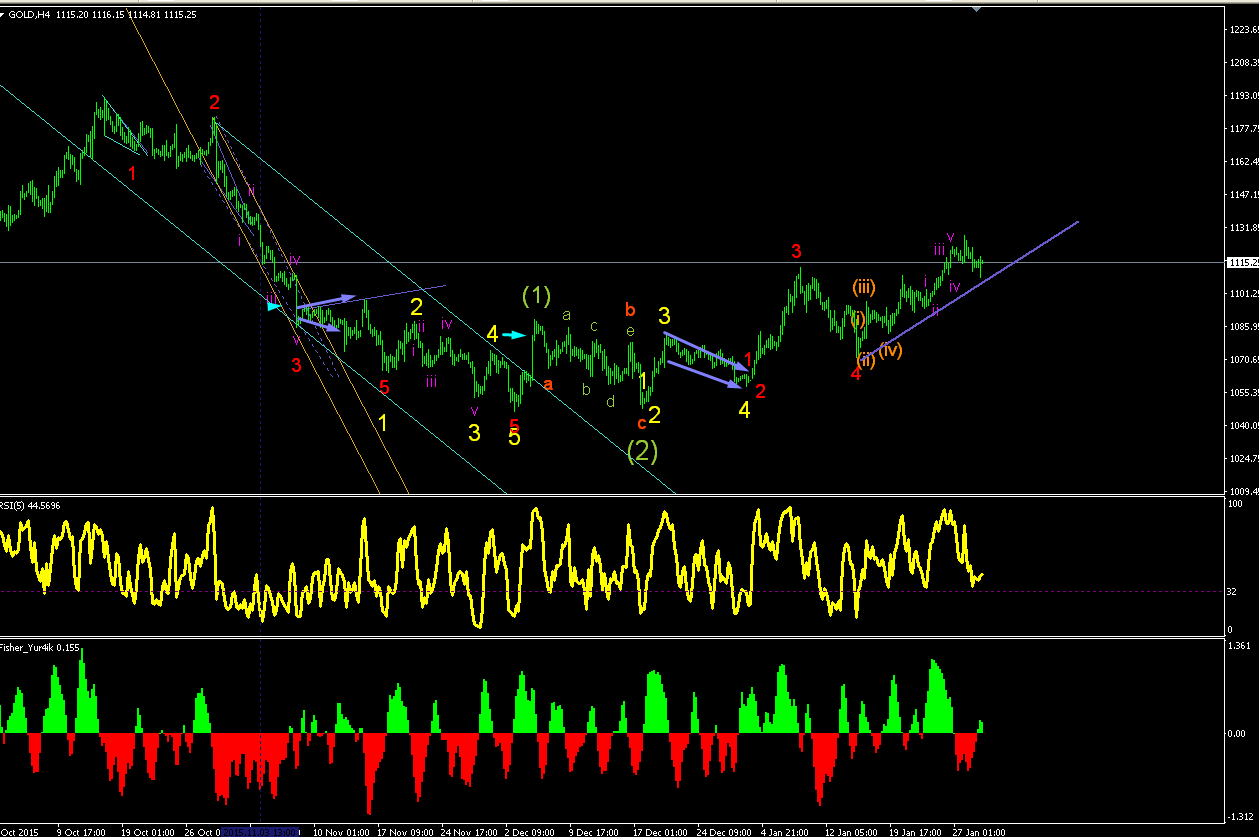
Task: Click the highlighted crosshair date label on time axis
Action: click(x=260, y=831)
